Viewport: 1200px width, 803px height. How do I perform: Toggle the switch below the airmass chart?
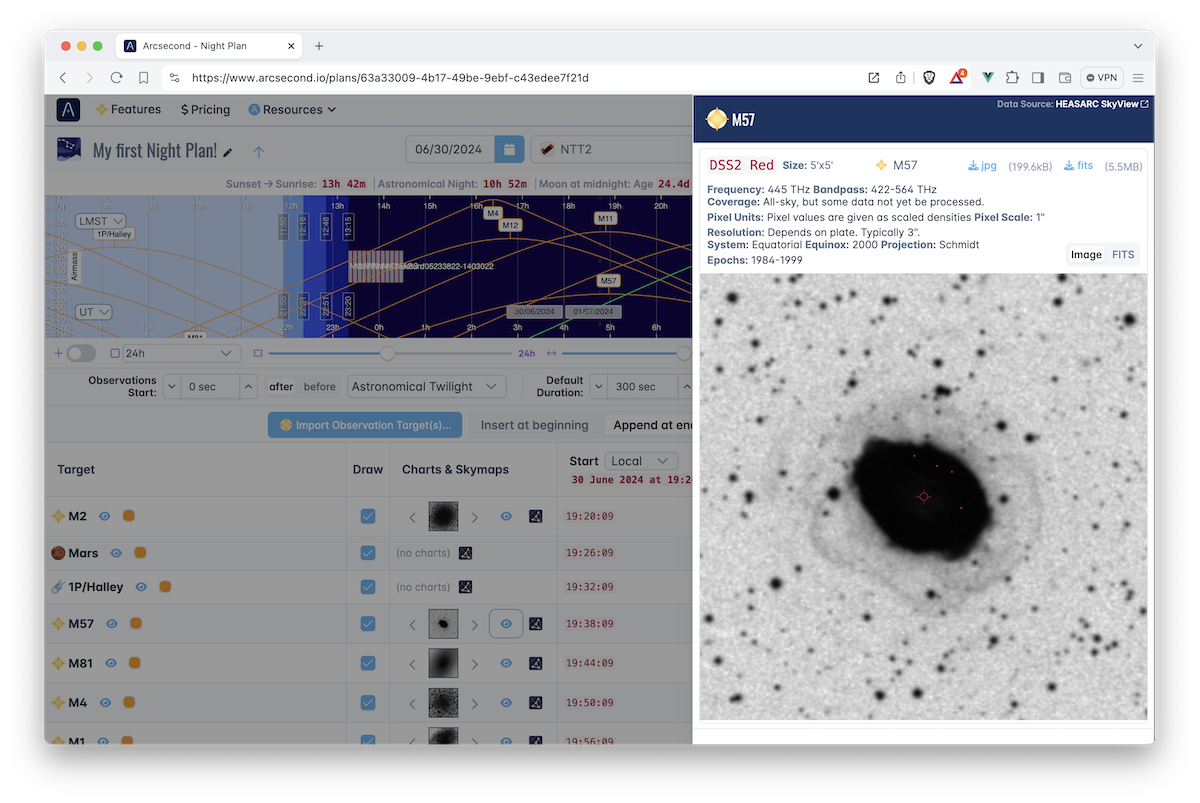pos(81,353)
